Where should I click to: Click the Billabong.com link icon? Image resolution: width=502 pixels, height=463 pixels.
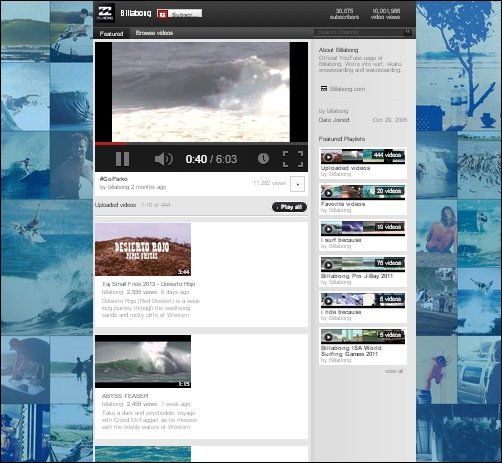coord(323,89)
